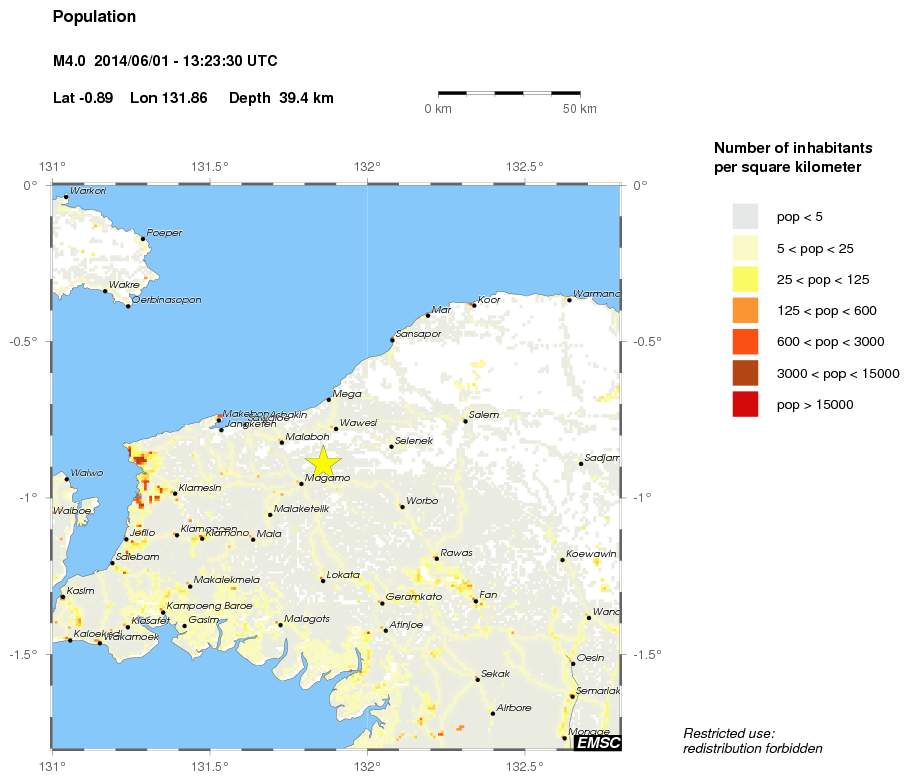Click the '600 < pop < 3000' legend swatch

pyautogui.click(x=745, y=341)
